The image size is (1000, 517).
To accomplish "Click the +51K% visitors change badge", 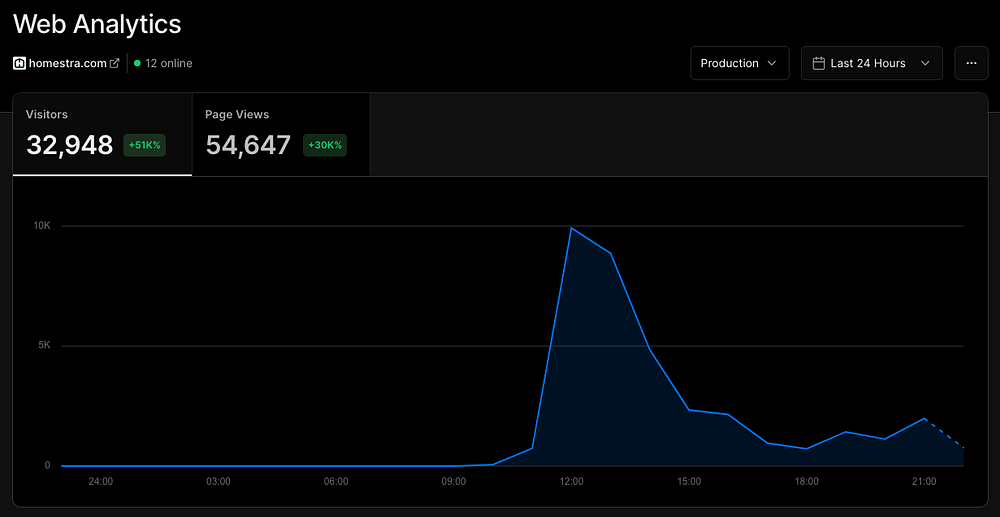I will click(145, 145).
